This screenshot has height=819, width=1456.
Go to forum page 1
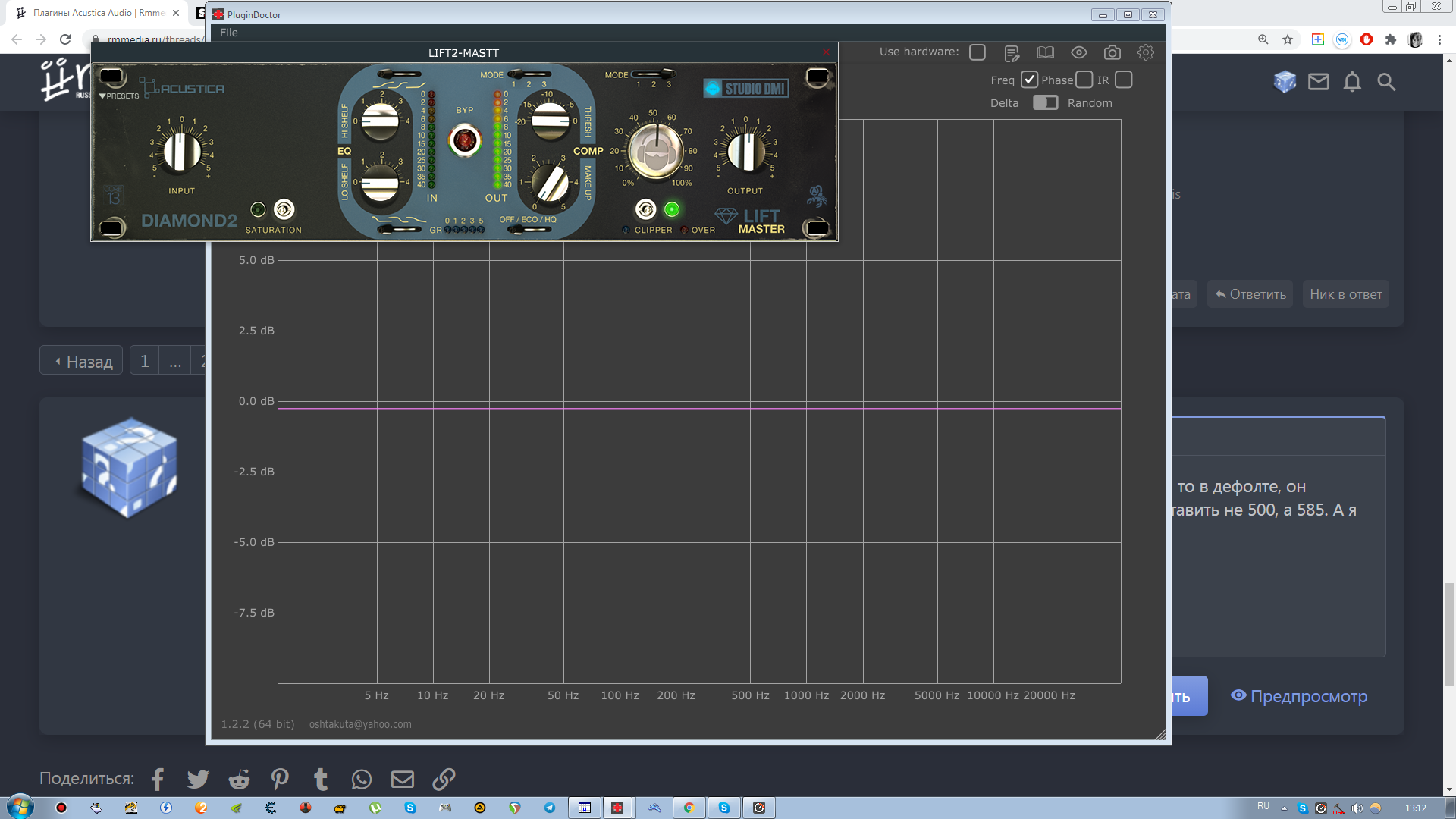[144, 361]
